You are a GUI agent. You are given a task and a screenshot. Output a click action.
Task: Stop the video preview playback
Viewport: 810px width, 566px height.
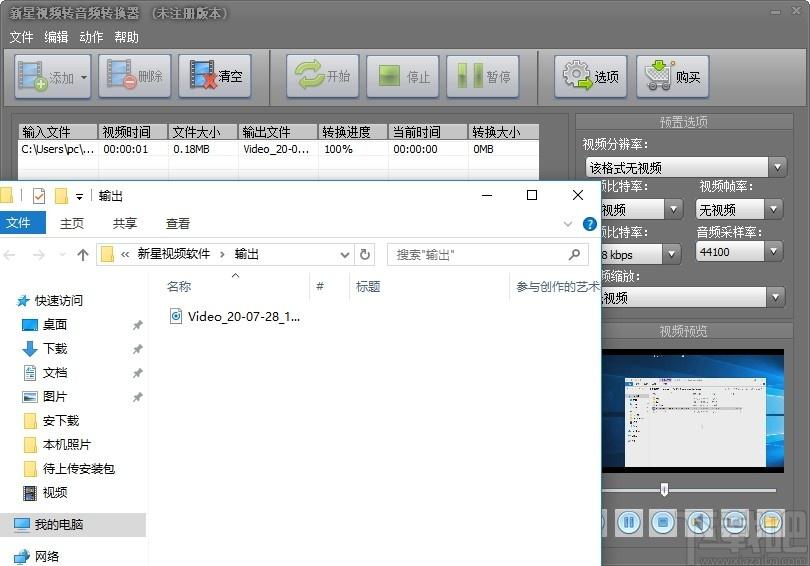[663, 523]
